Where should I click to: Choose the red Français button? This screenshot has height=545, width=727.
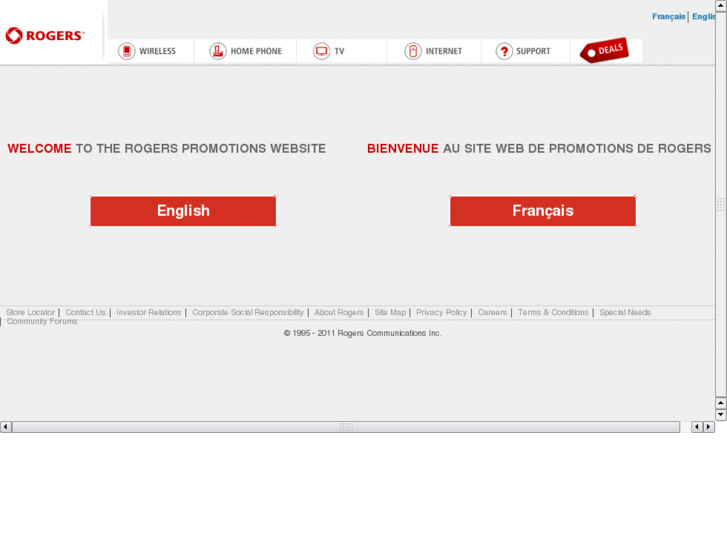coord(543,211)
